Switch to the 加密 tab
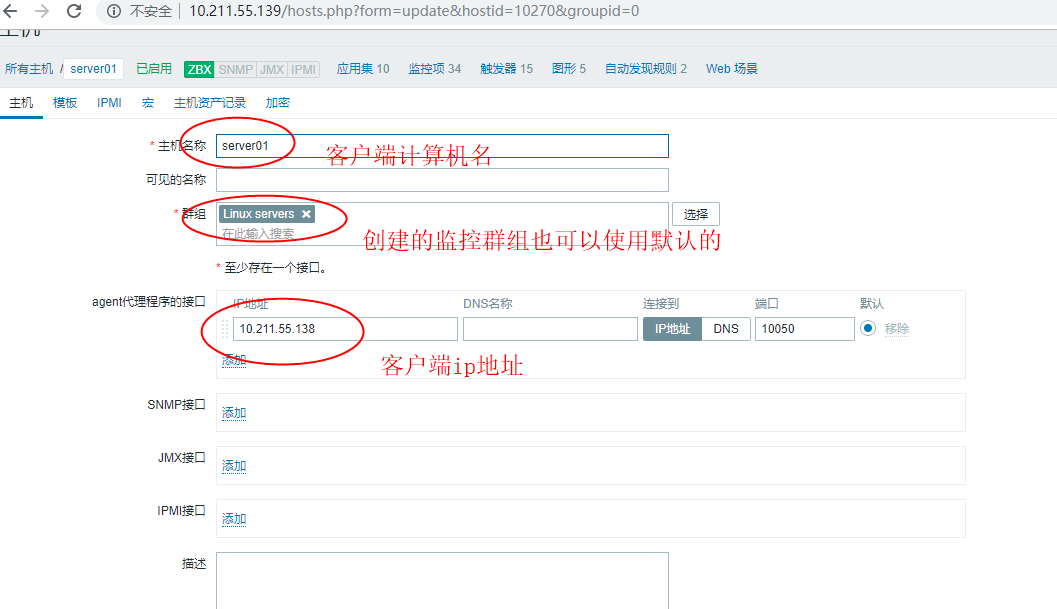1057x609 pixels. 278,103
